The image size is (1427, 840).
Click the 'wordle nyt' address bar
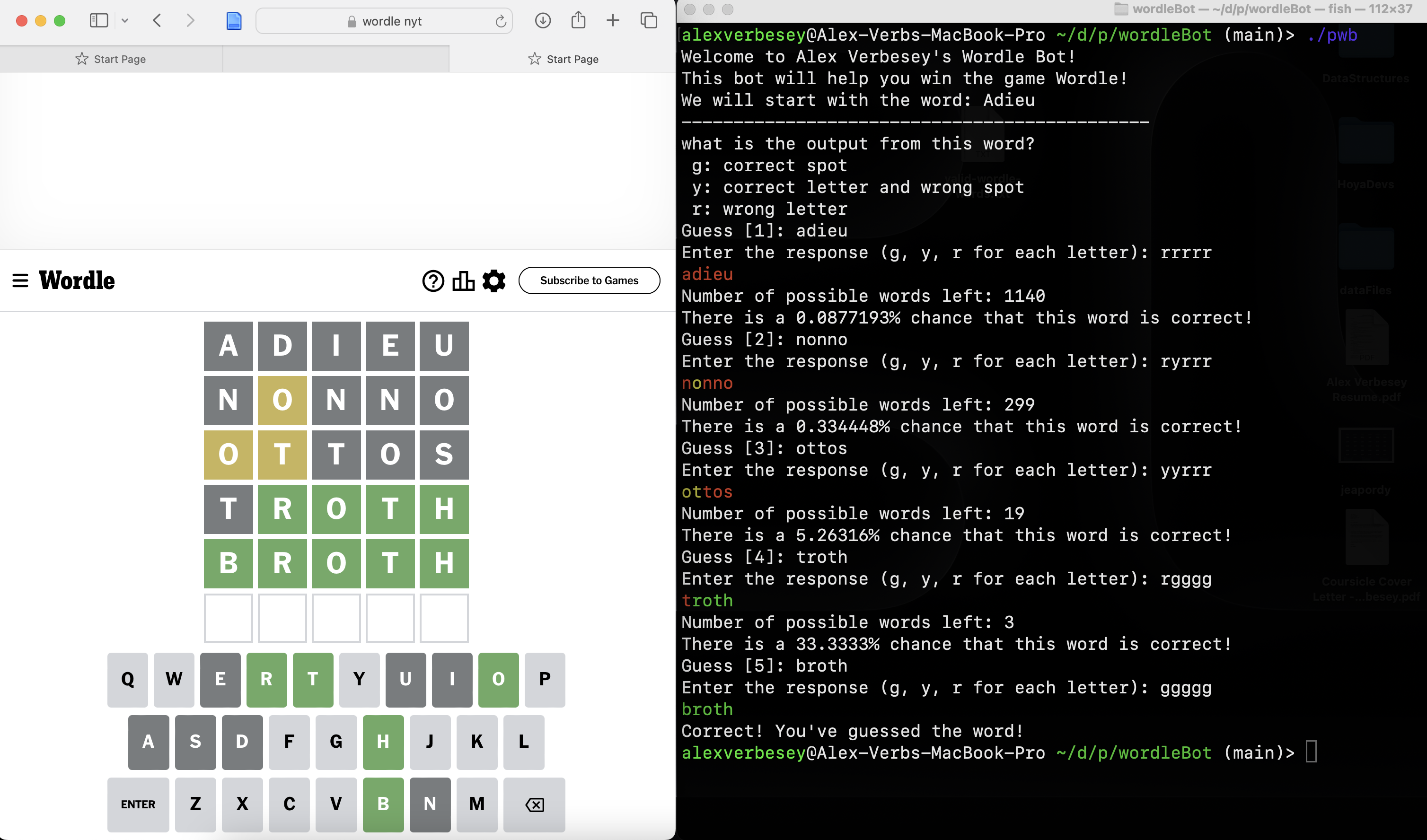pos(385,21)
